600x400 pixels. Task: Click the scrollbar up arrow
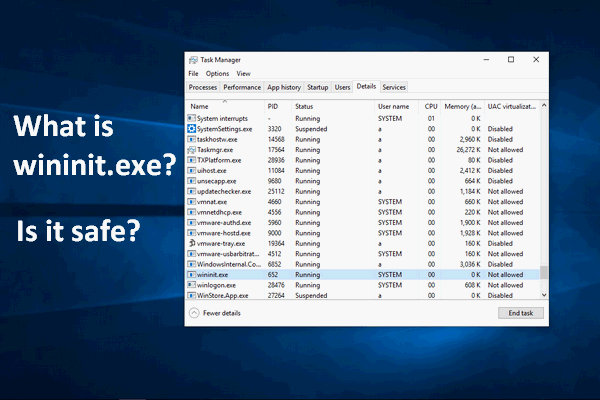(x=544, y=105)
